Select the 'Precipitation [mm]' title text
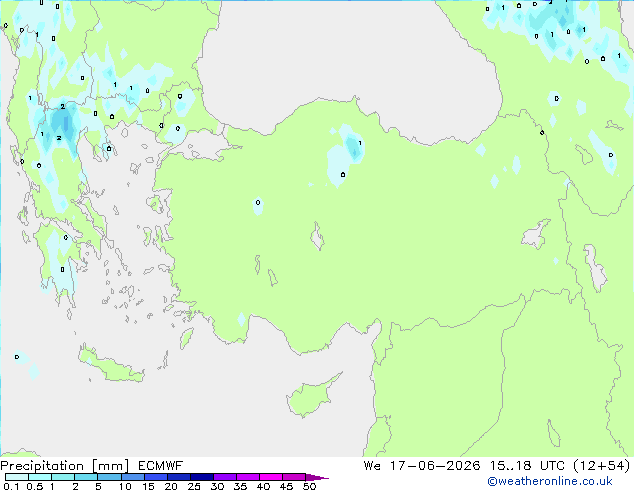Screen dimensions: 634x490 click(65, 466)
